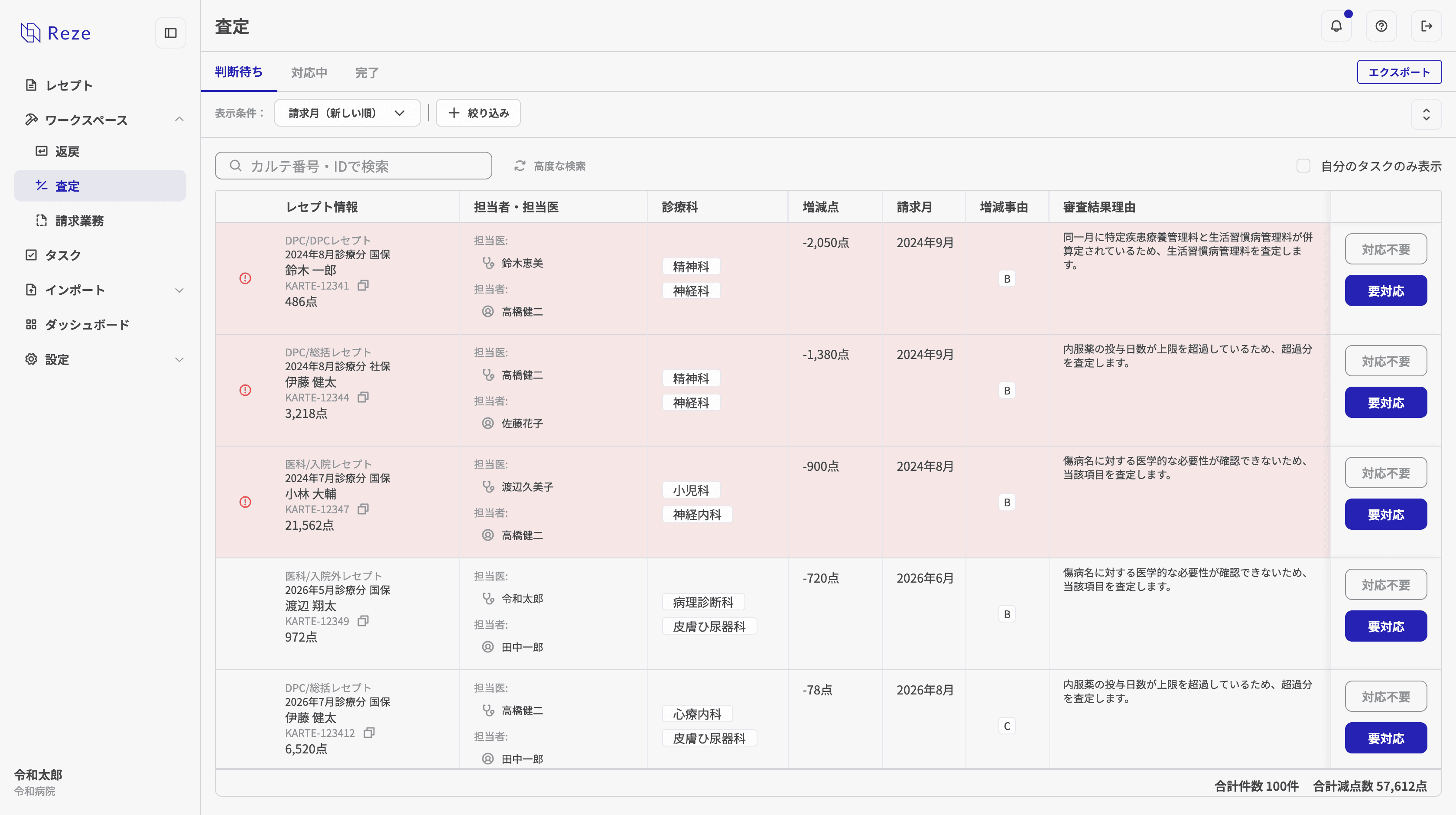Switch to the 対応中 tab
The width and height of the screenshot is (1456, 815).
309,72
